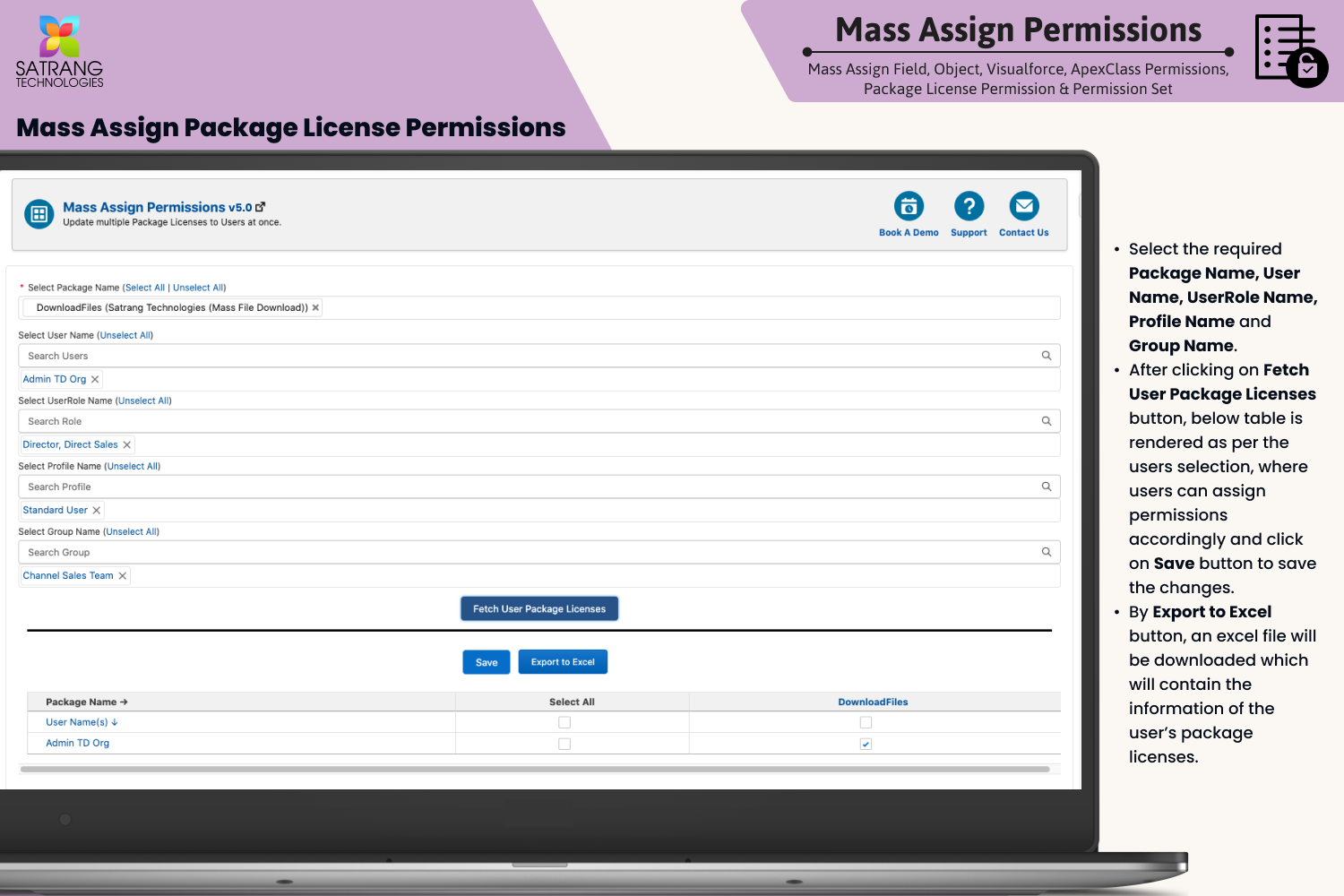Open the Search Role lookup field

(x=529, y=421)
